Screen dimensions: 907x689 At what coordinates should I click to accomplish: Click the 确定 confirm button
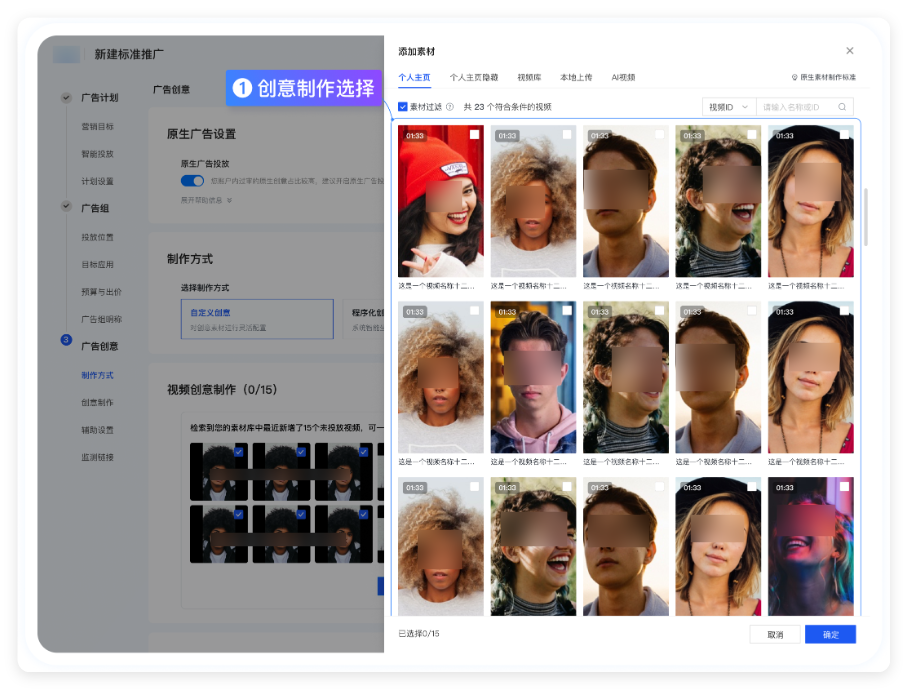[x=830, y=634]
